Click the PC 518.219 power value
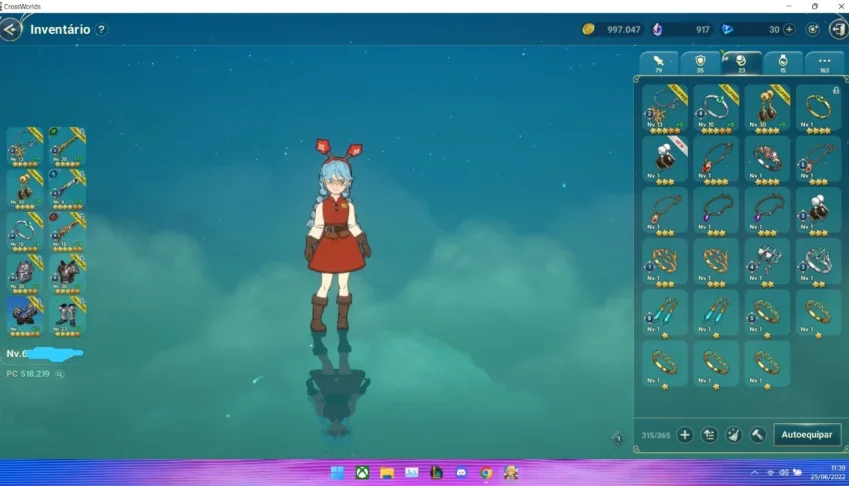The height and width of the screenshot is (486, 849). pyautogui.click(x=28, y=374)
